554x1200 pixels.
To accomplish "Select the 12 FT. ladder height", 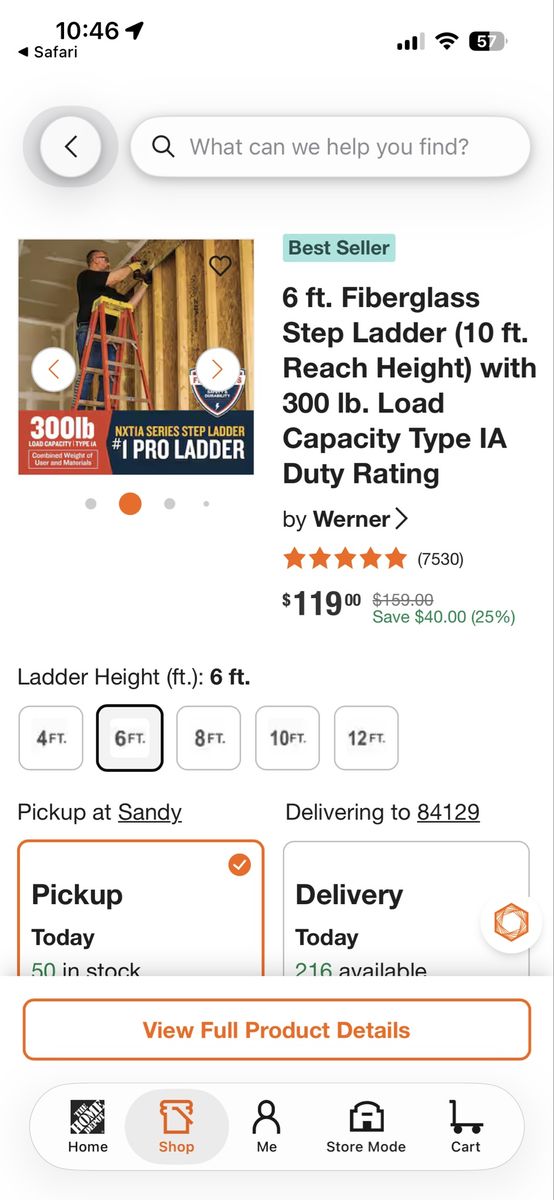I will (367, 738).
